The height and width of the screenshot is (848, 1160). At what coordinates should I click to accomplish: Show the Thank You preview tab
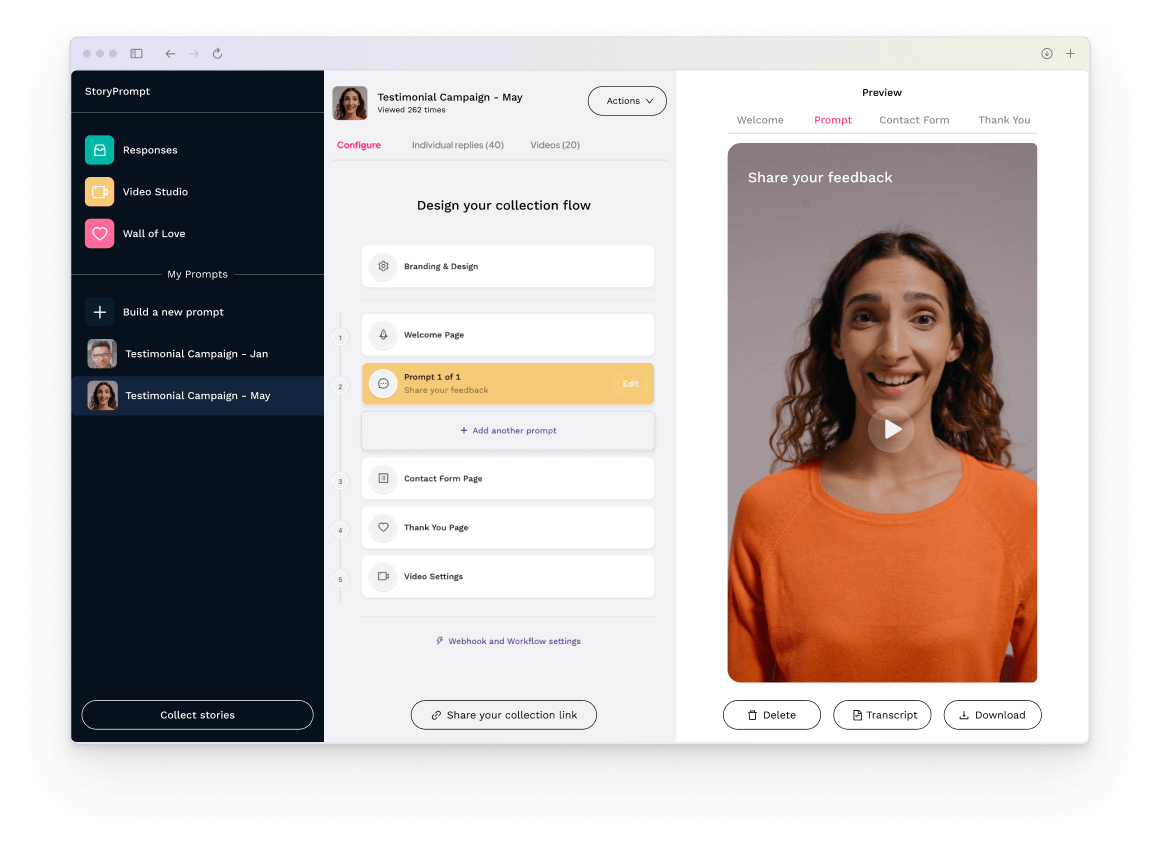[1004, 120]
